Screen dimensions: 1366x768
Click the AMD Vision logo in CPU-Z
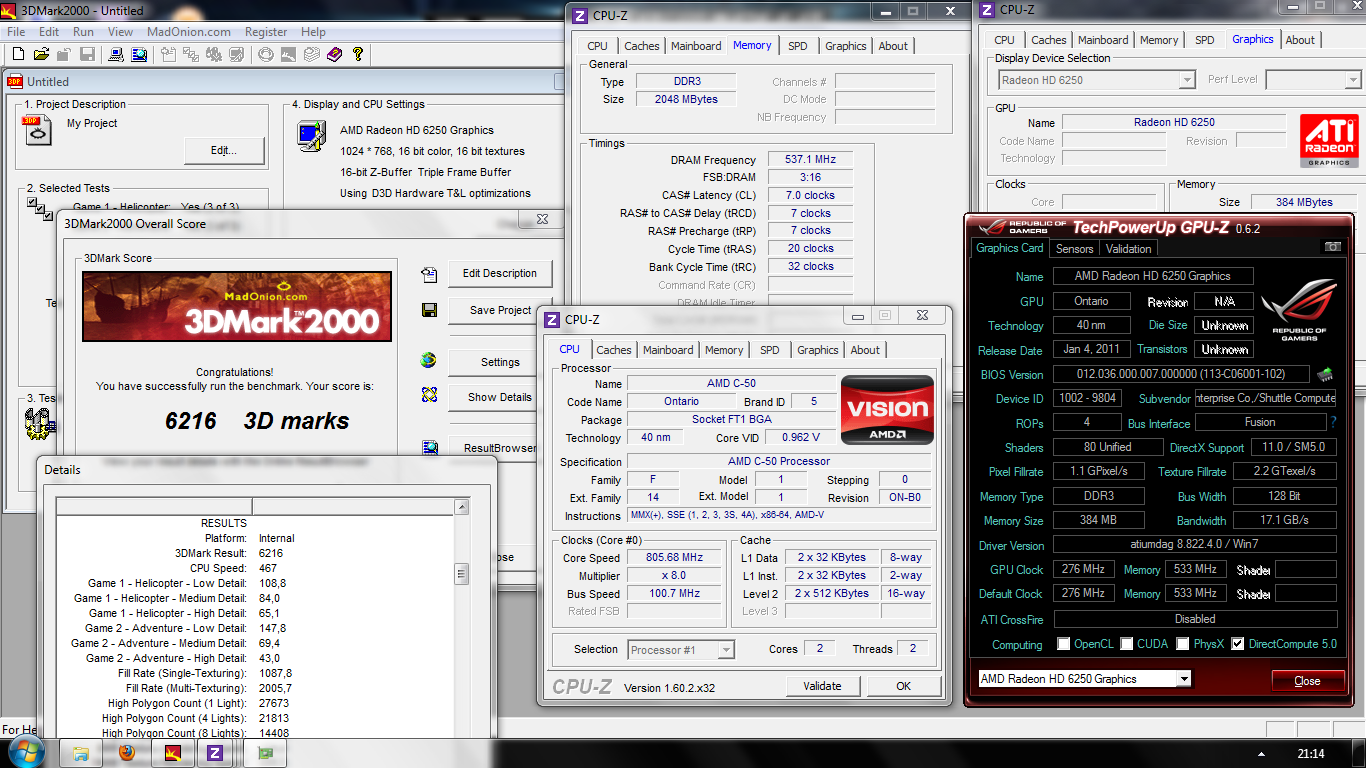tap(888, 410)
